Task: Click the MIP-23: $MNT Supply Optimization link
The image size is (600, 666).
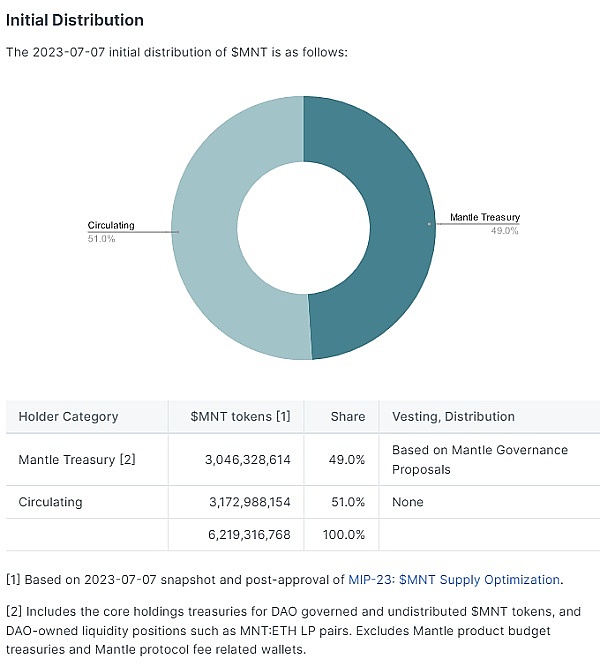Action: pyautogui.click(x=453, y=579)
